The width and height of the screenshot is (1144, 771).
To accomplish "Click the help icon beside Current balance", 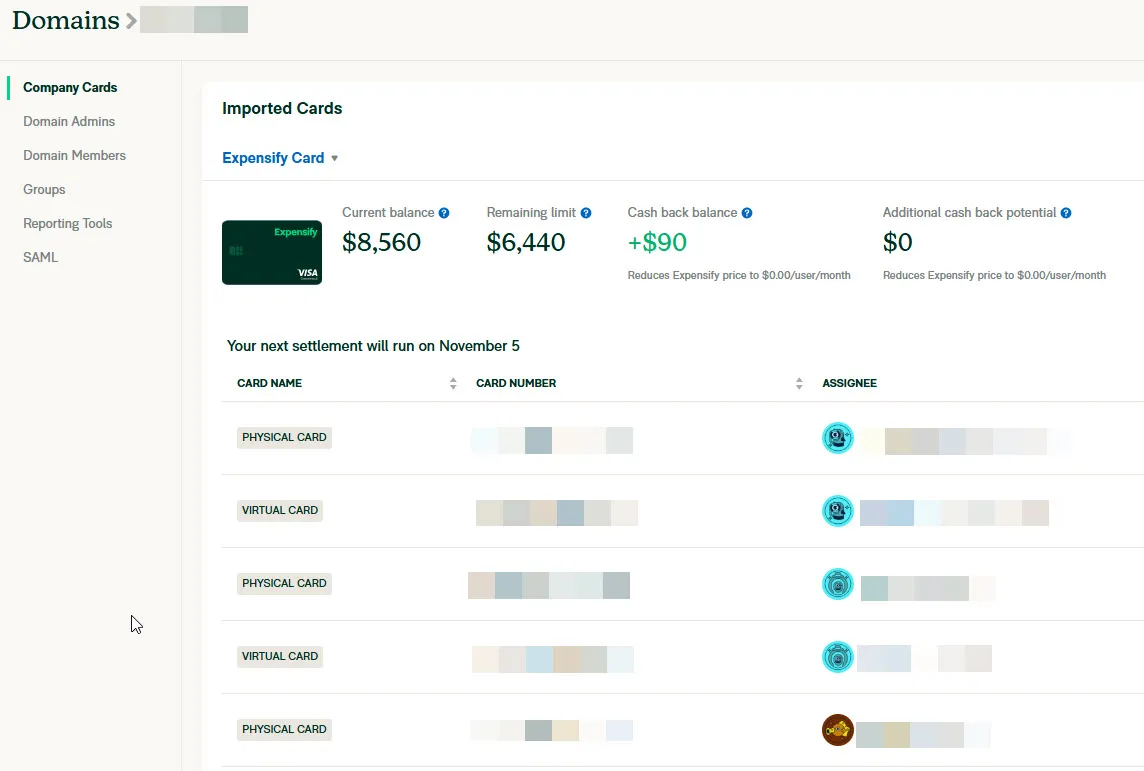I will (x=444, y=213).
